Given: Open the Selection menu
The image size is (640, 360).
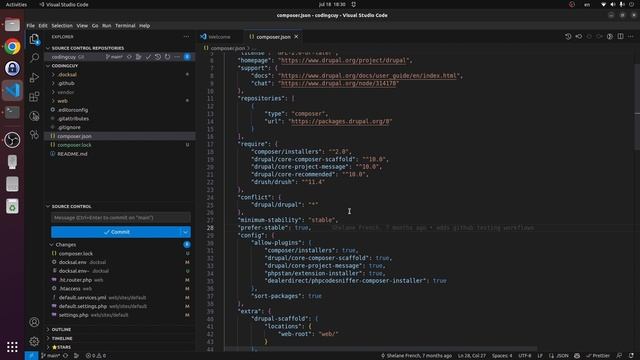Looking at the screenshot, I should [62, 25].
